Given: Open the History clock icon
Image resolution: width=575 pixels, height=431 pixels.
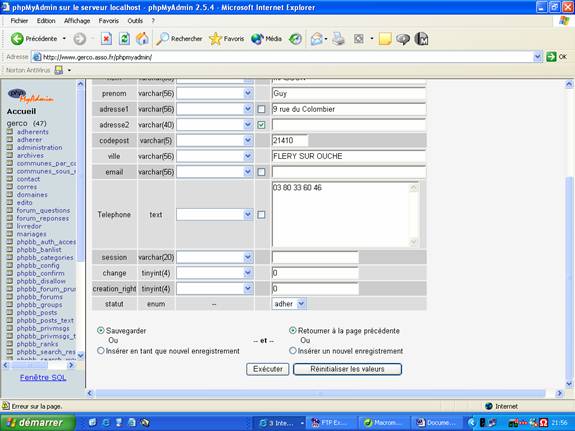Looking at the screenshot, I should click(295, 39).
